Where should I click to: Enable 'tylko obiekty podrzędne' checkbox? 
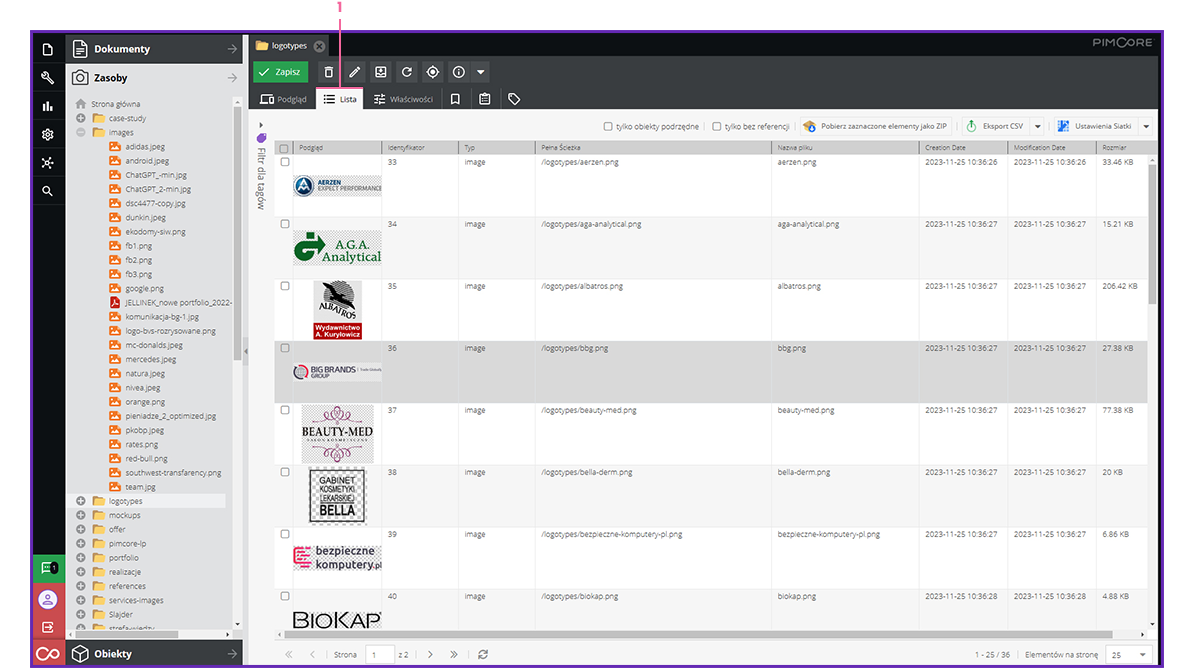click(x=608, y=127)
